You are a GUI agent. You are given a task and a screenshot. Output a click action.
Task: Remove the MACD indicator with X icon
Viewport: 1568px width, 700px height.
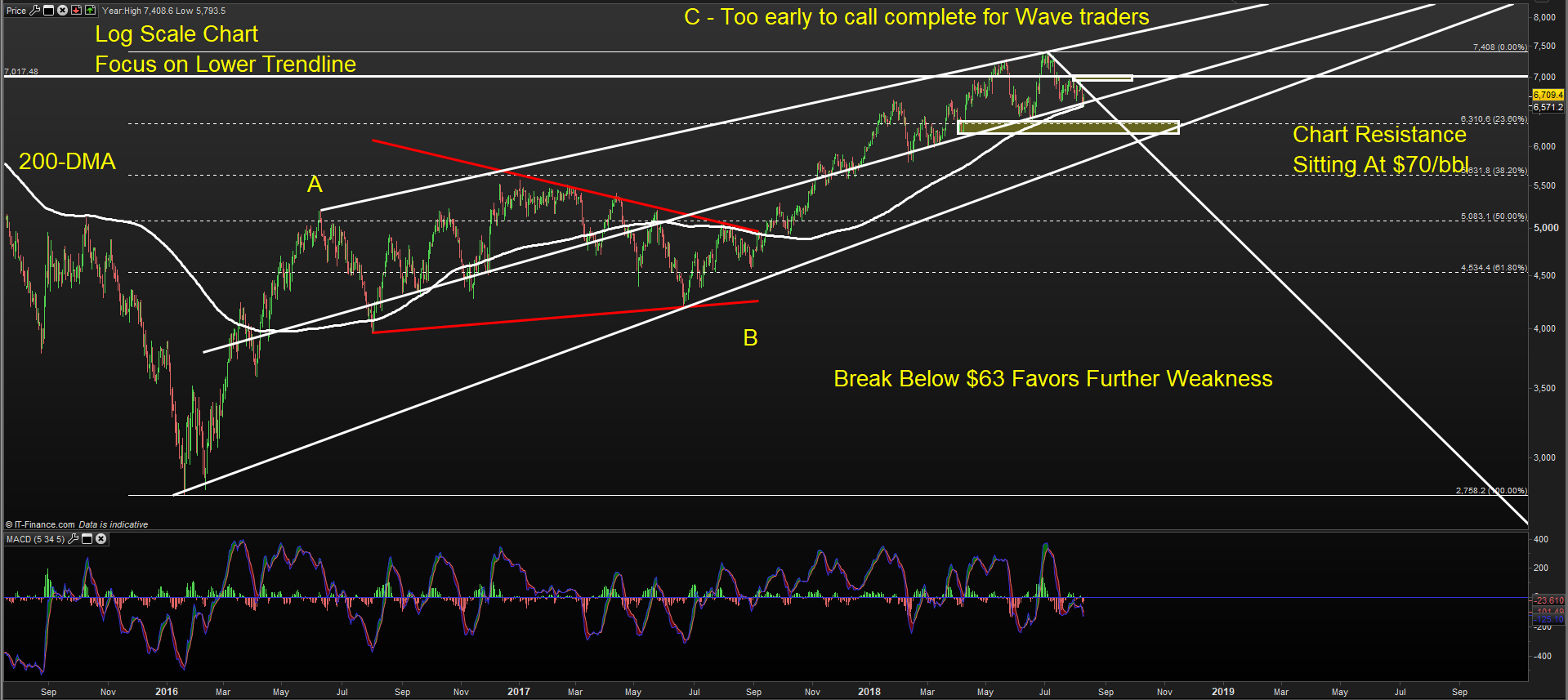pyautogui.click(x=101, y=539)
